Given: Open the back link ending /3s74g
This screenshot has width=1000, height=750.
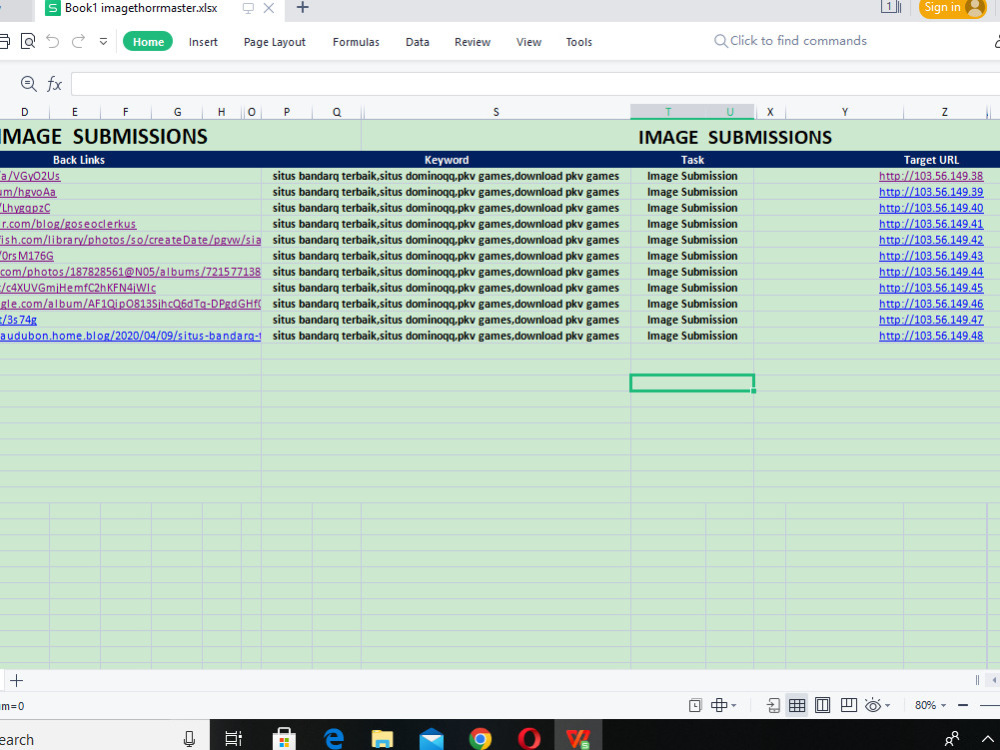Looking at the screenshot, I should click(x=18, y=320).
